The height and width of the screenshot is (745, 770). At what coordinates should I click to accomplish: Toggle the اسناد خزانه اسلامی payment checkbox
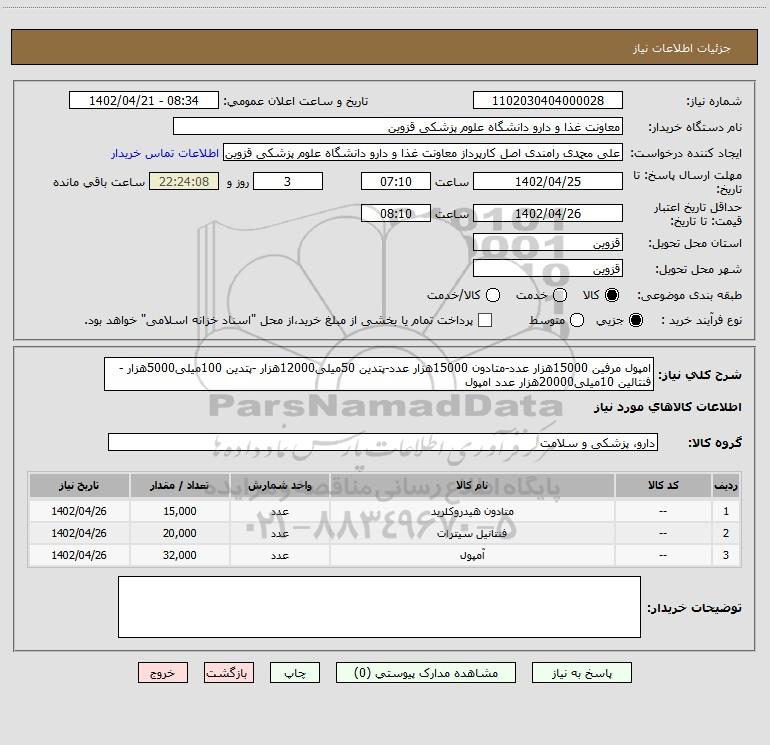pyautogui.click(x=485, y=320)
